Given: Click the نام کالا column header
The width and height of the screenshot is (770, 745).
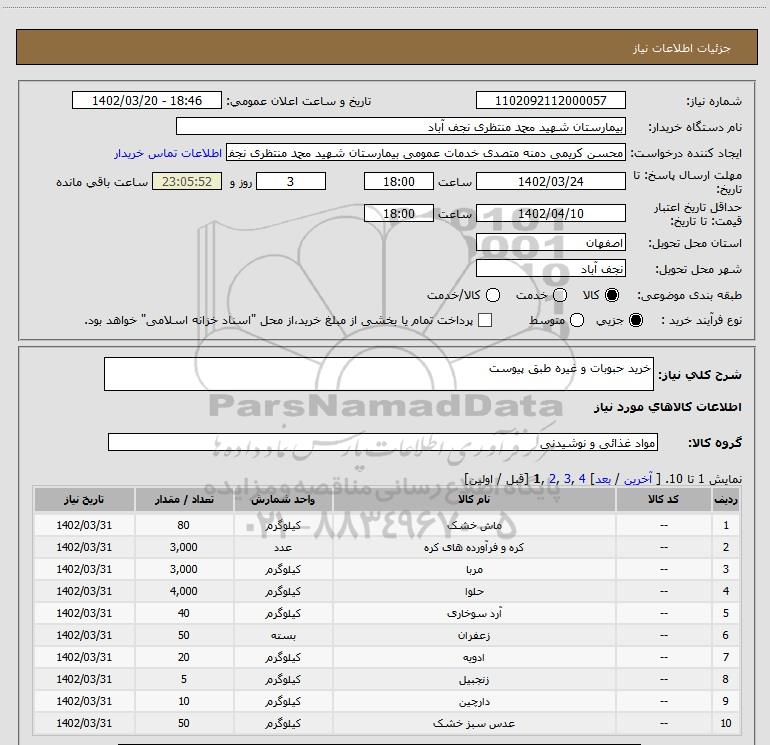Looking at the screenshot, I should point(474,499).
